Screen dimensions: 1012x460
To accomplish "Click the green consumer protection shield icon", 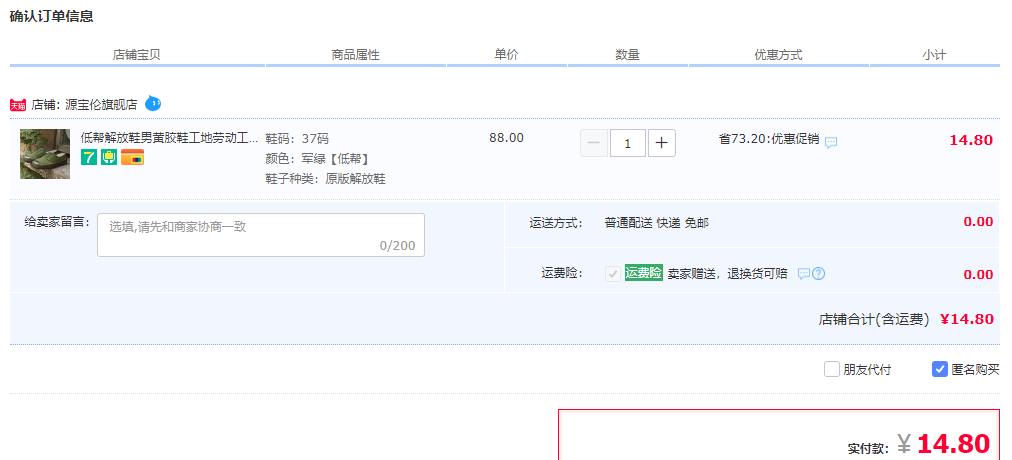I will tap(109, 157).
